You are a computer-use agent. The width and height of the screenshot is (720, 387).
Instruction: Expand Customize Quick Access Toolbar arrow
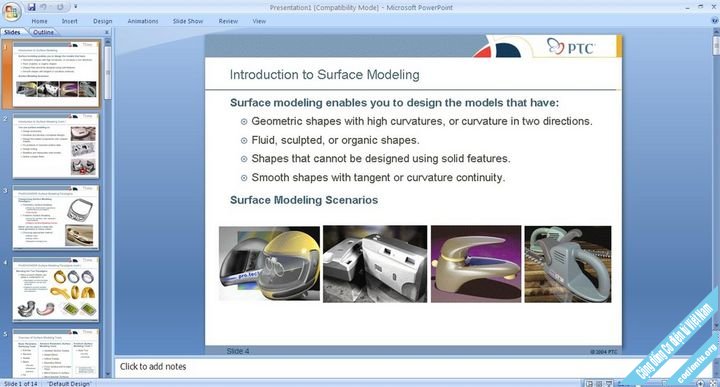coord(75,7)
